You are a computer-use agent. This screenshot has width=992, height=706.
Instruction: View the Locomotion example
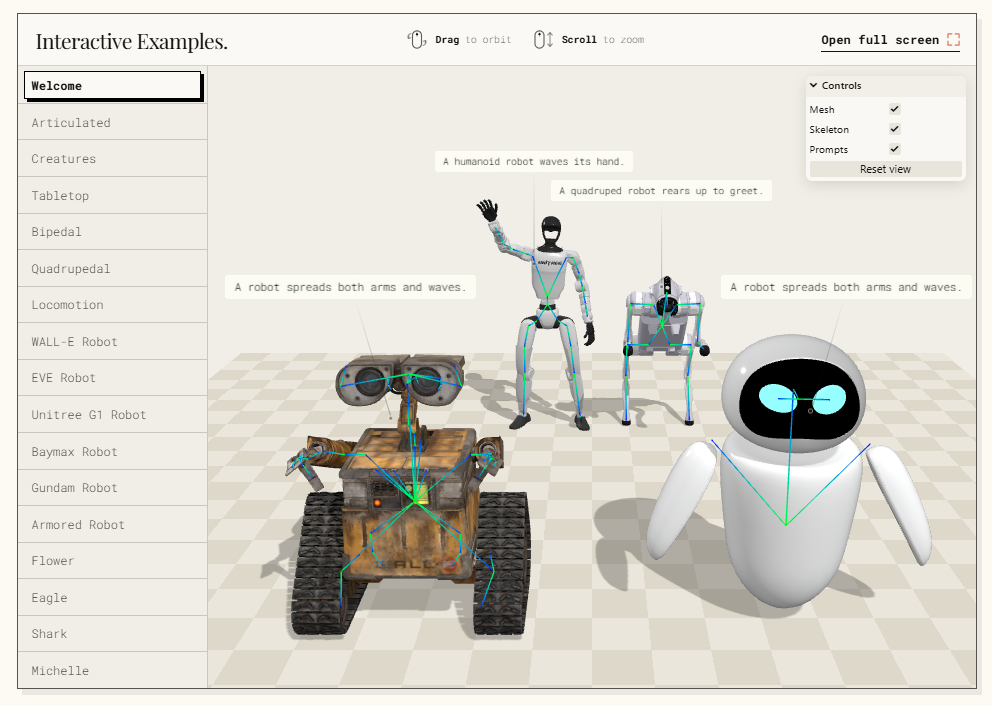[113, 305]
